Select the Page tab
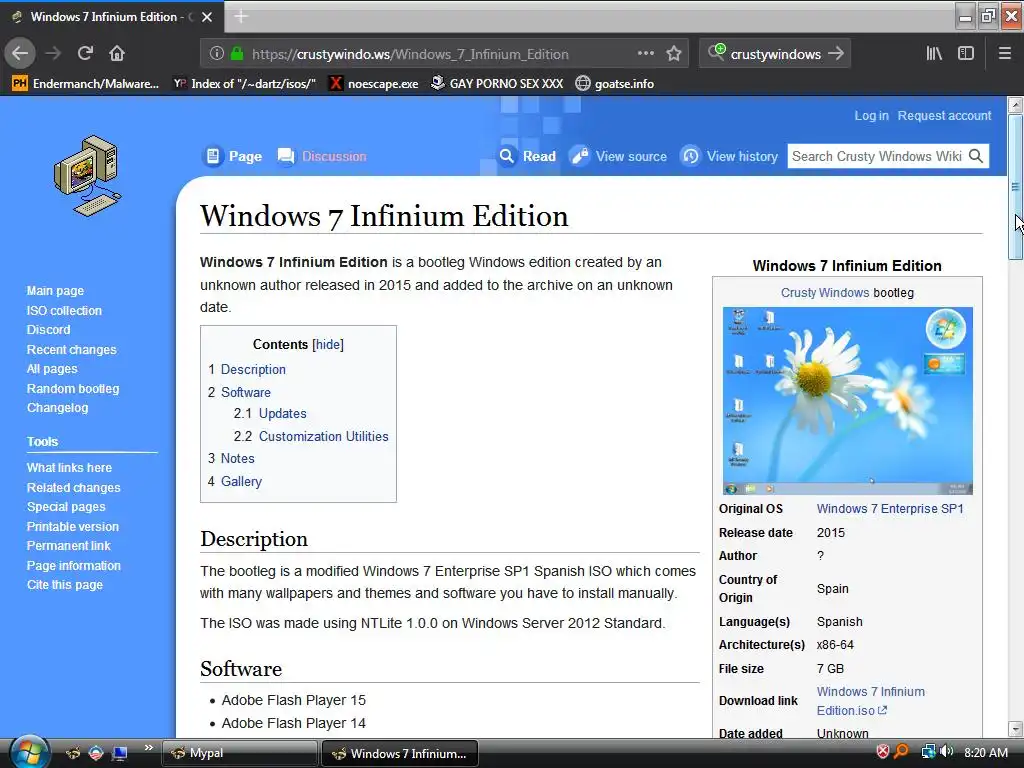1024x768 pixels. (232, 156)
